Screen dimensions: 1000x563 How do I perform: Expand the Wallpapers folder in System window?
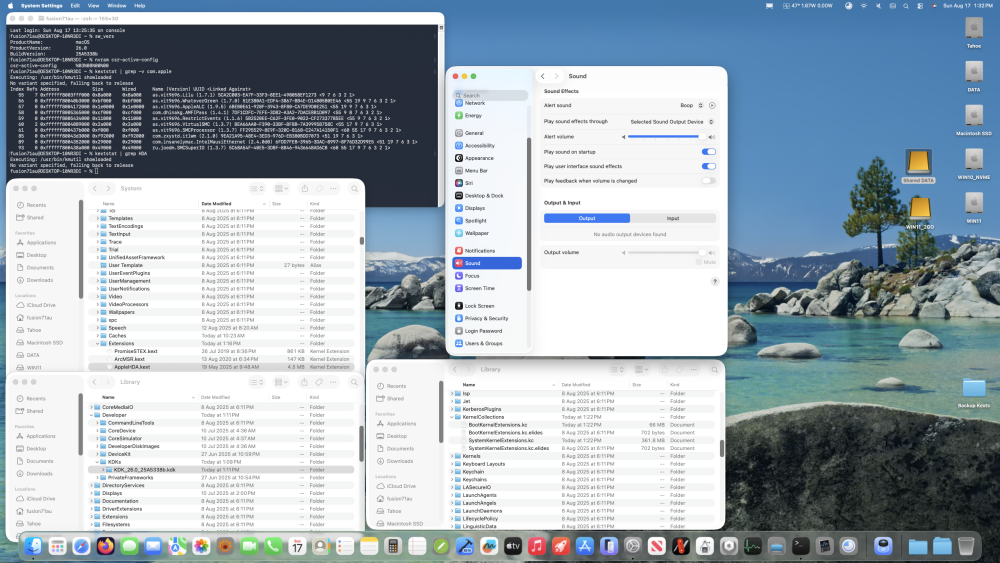(x=98, y=312)
